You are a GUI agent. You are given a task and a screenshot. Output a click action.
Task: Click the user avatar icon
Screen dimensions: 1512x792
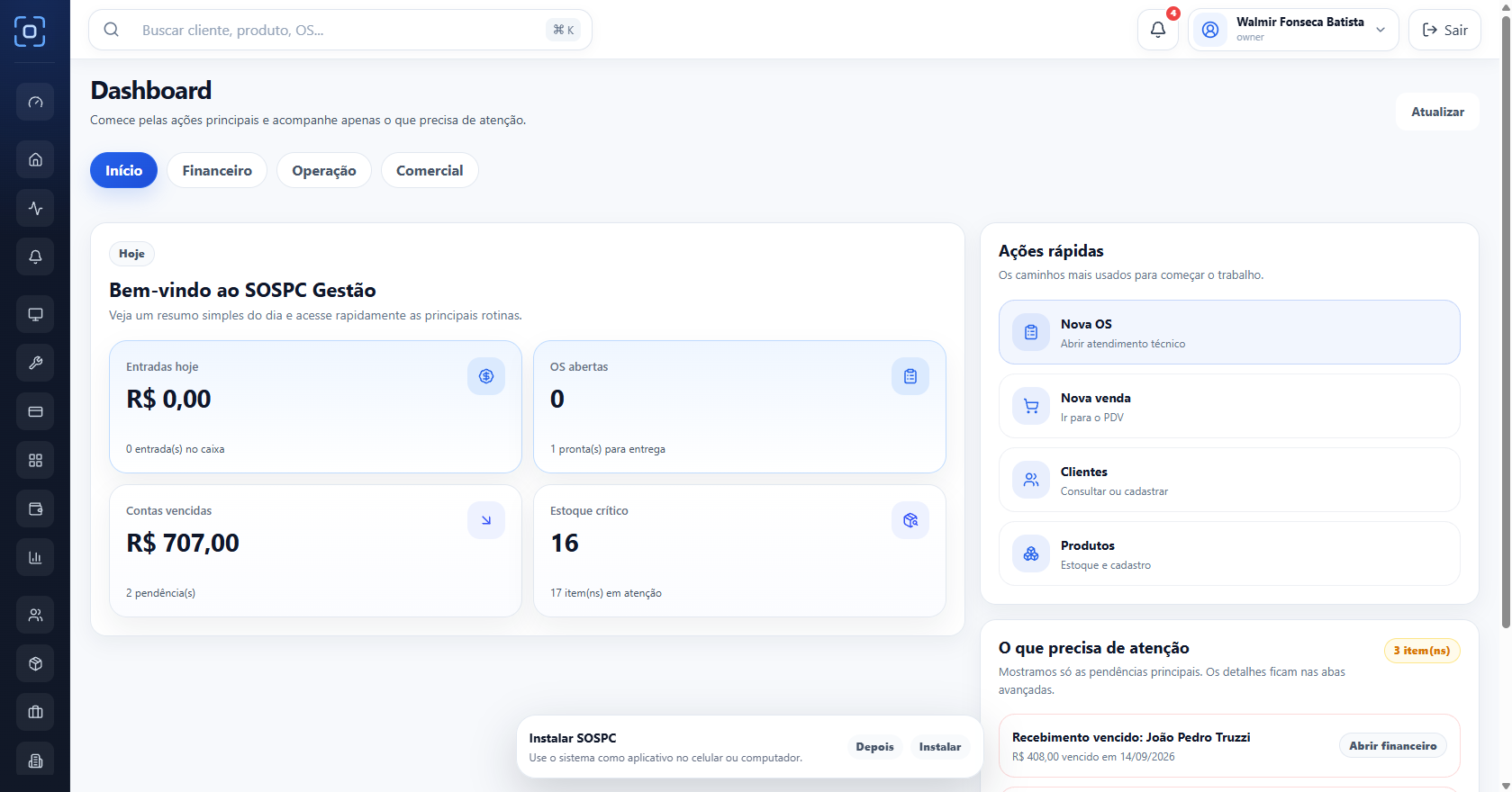coord(1210,30)
